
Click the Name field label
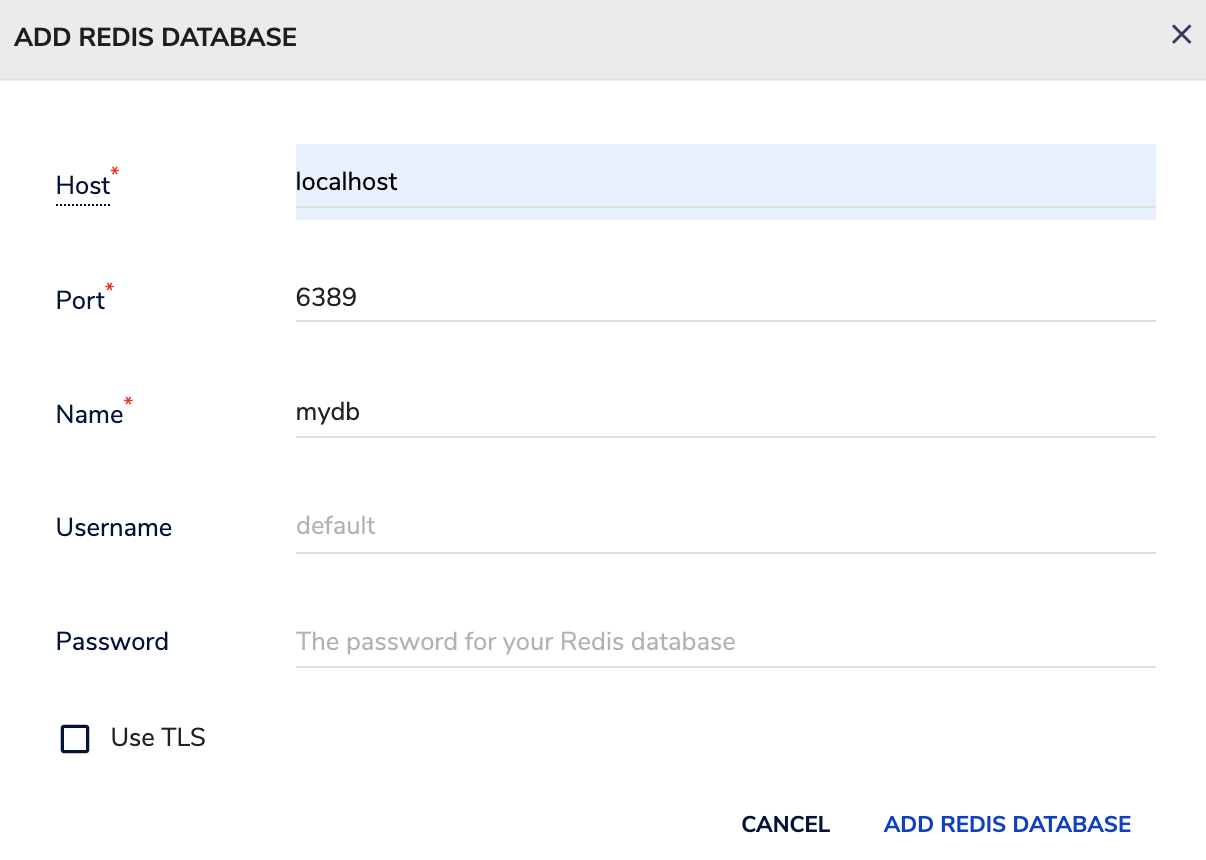pos(89,414)
